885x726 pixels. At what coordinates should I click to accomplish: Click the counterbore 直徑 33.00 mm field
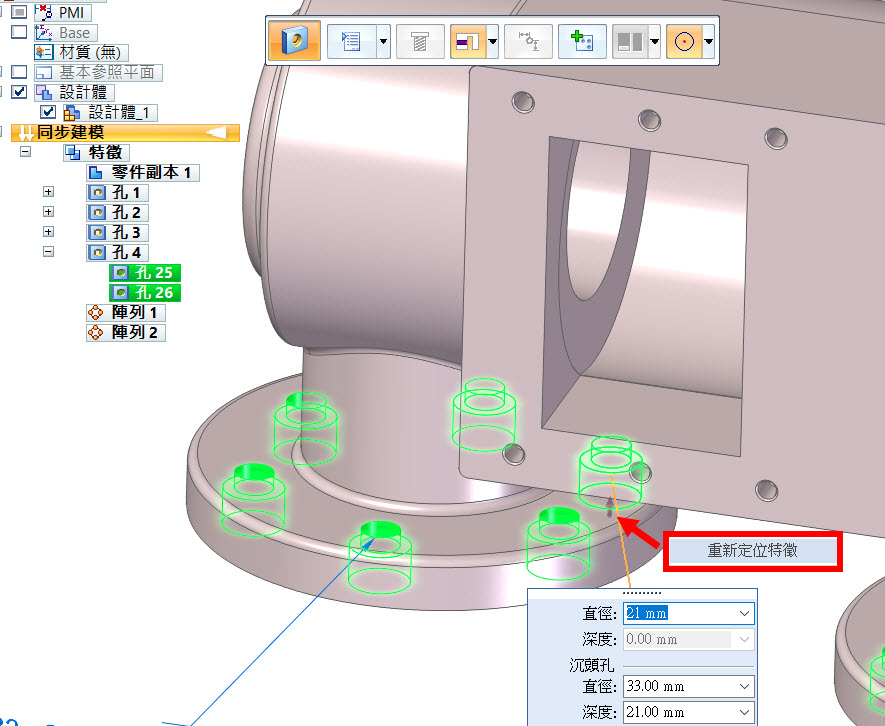(x=688, y=686)
